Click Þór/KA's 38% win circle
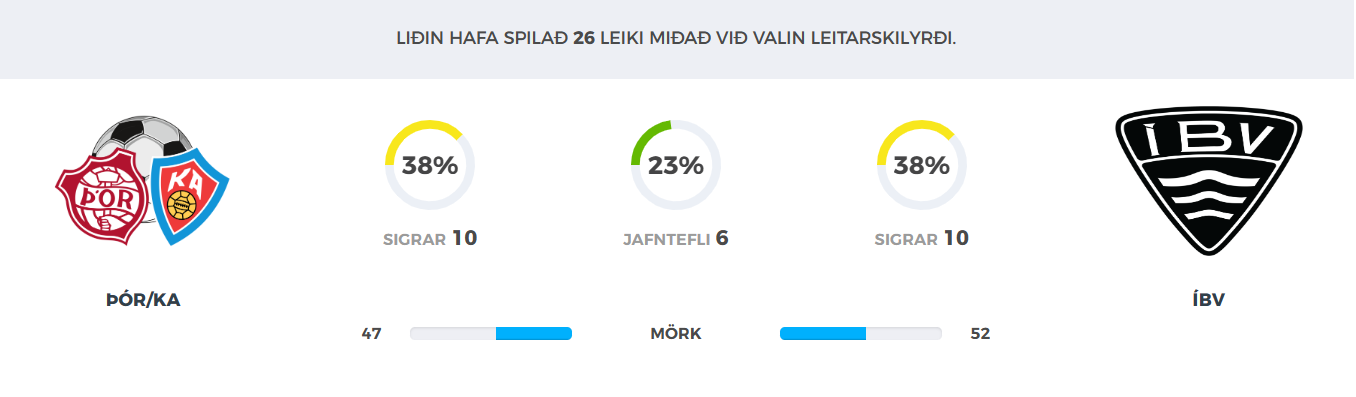Image resolution: width=1356 pixels, height=397 pixels. (430, 165)
